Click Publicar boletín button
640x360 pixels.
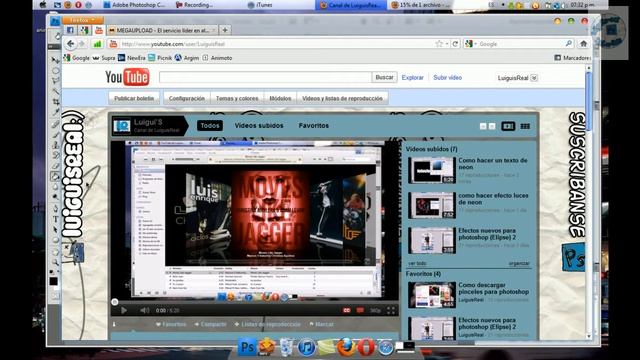point(134,98)
